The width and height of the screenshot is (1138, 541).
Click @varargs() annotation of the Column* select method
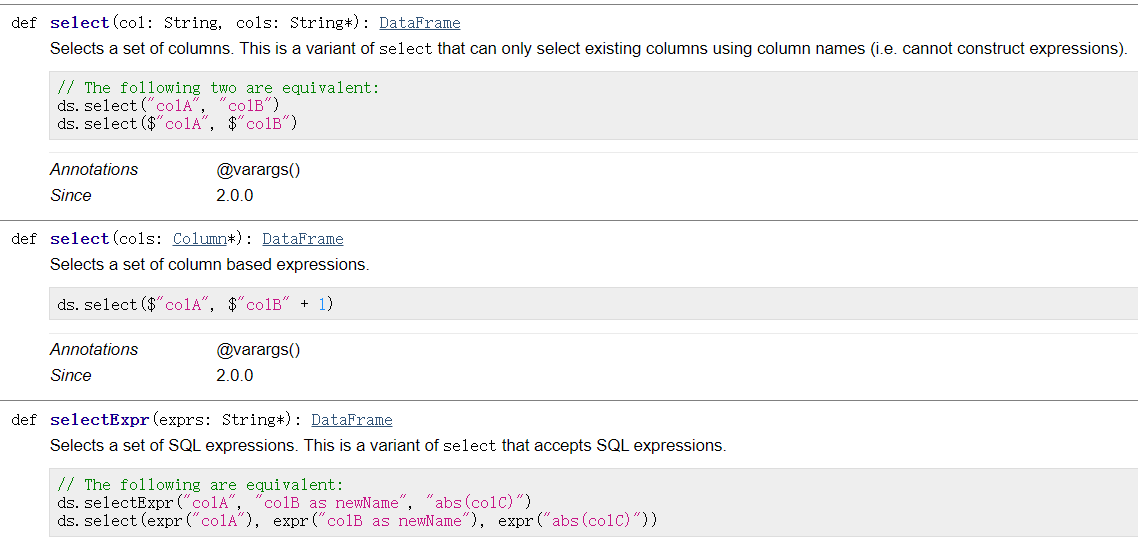258,350
